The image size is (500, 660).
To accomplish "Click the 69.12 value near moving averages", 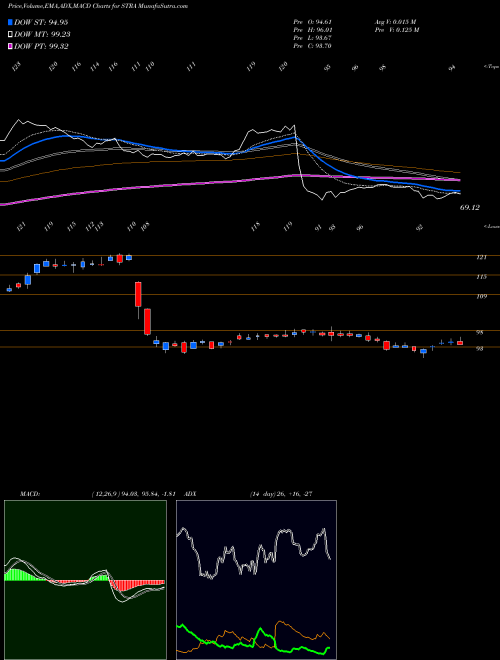I will pyautogui.click(x=470, y=208).
